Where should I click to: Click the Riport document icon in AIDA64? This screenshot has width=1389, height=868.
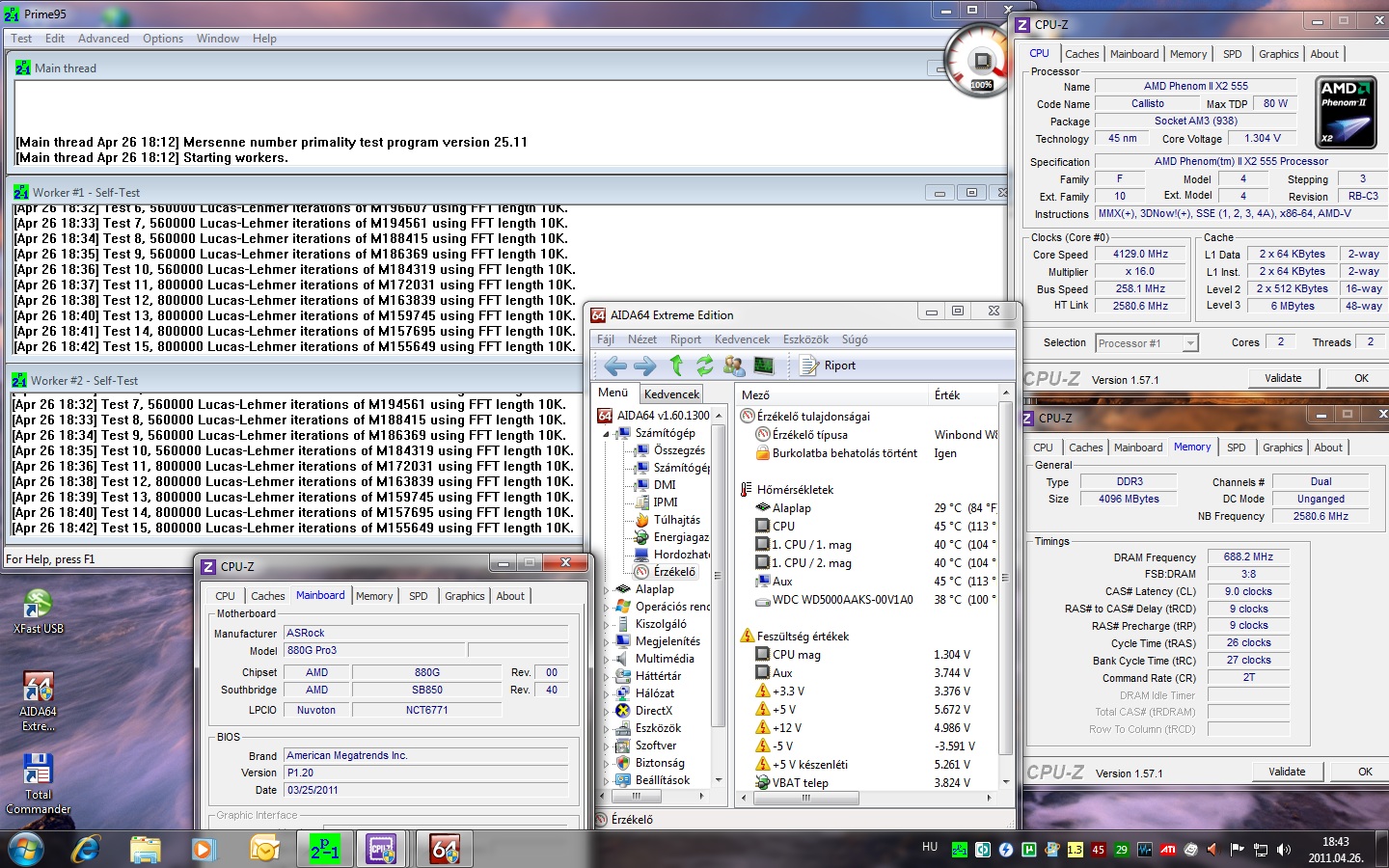click(808, 366)
